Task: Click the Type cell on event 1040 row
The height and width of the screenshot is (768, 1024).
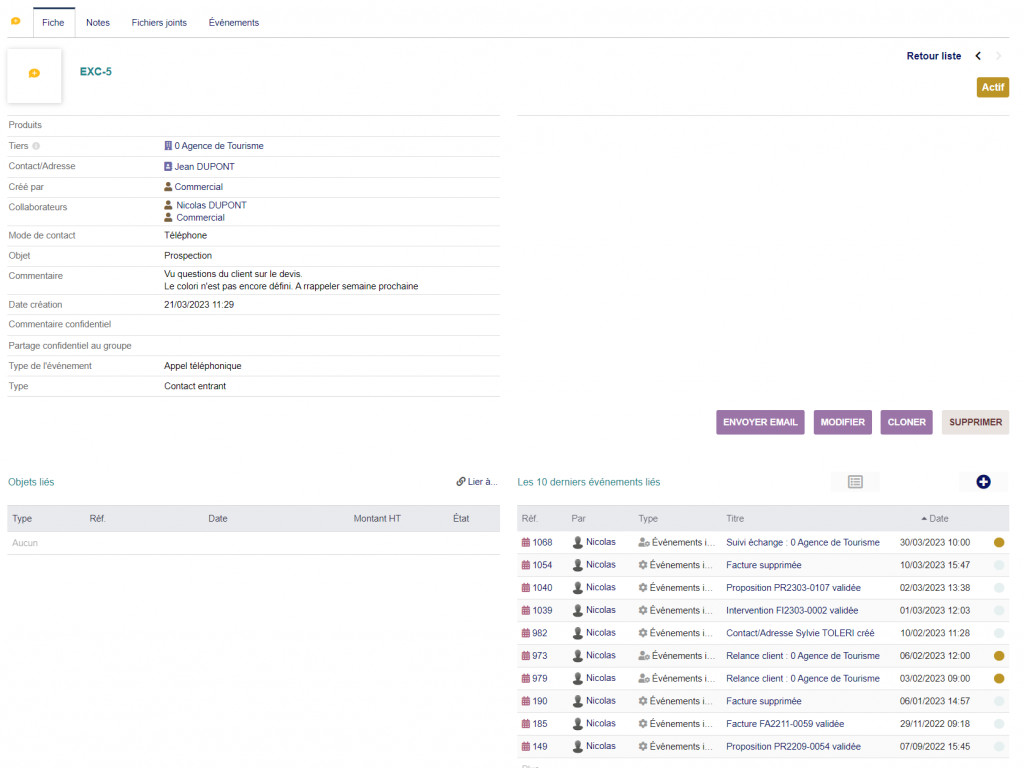Action: pyautogui.click(x=675, y=588)
